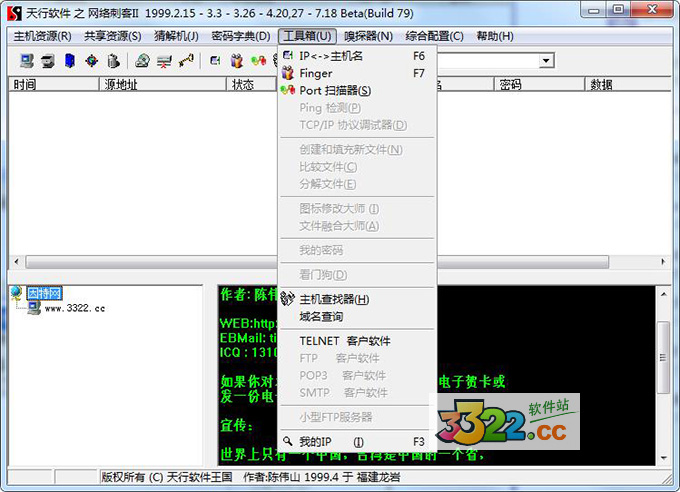Click the info panel scroll down arrow

(664, 457)
